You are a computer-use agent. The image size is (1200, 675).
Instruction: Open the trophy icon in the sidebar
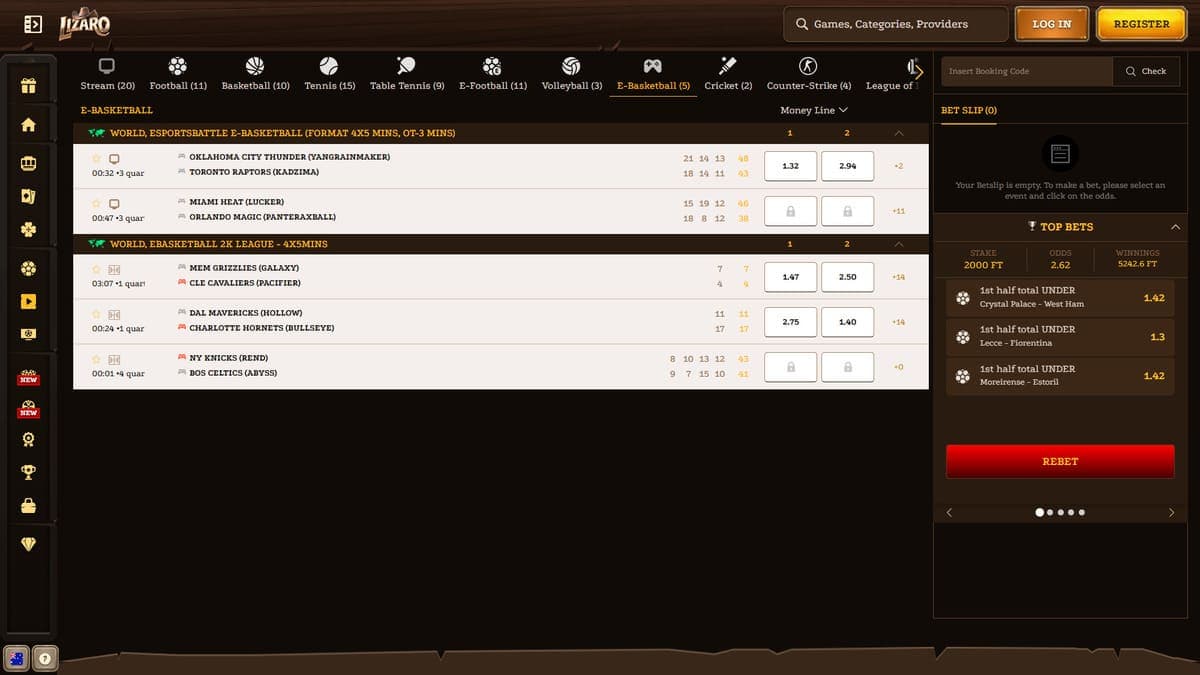pos(29,472)
